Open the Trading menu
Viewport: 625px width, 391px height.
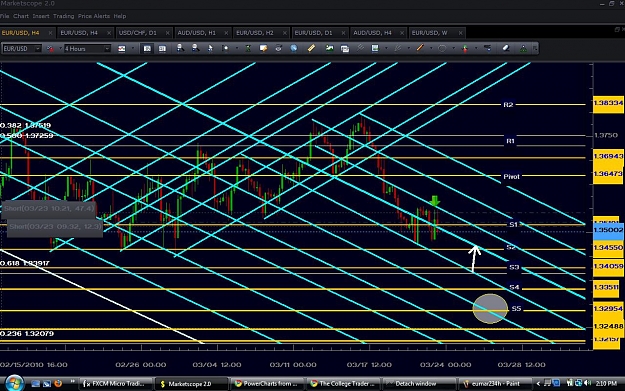[64, 16]
